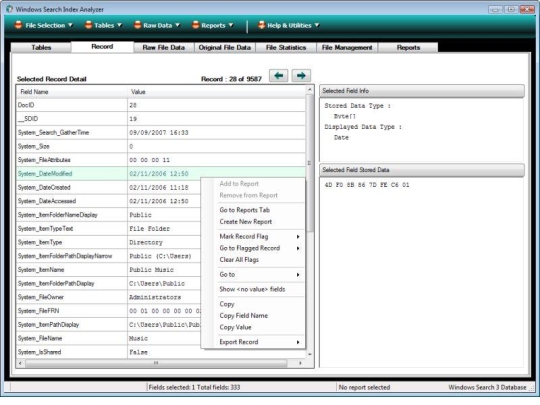Click the File Selection toolbar icon

tap(19, 25)
